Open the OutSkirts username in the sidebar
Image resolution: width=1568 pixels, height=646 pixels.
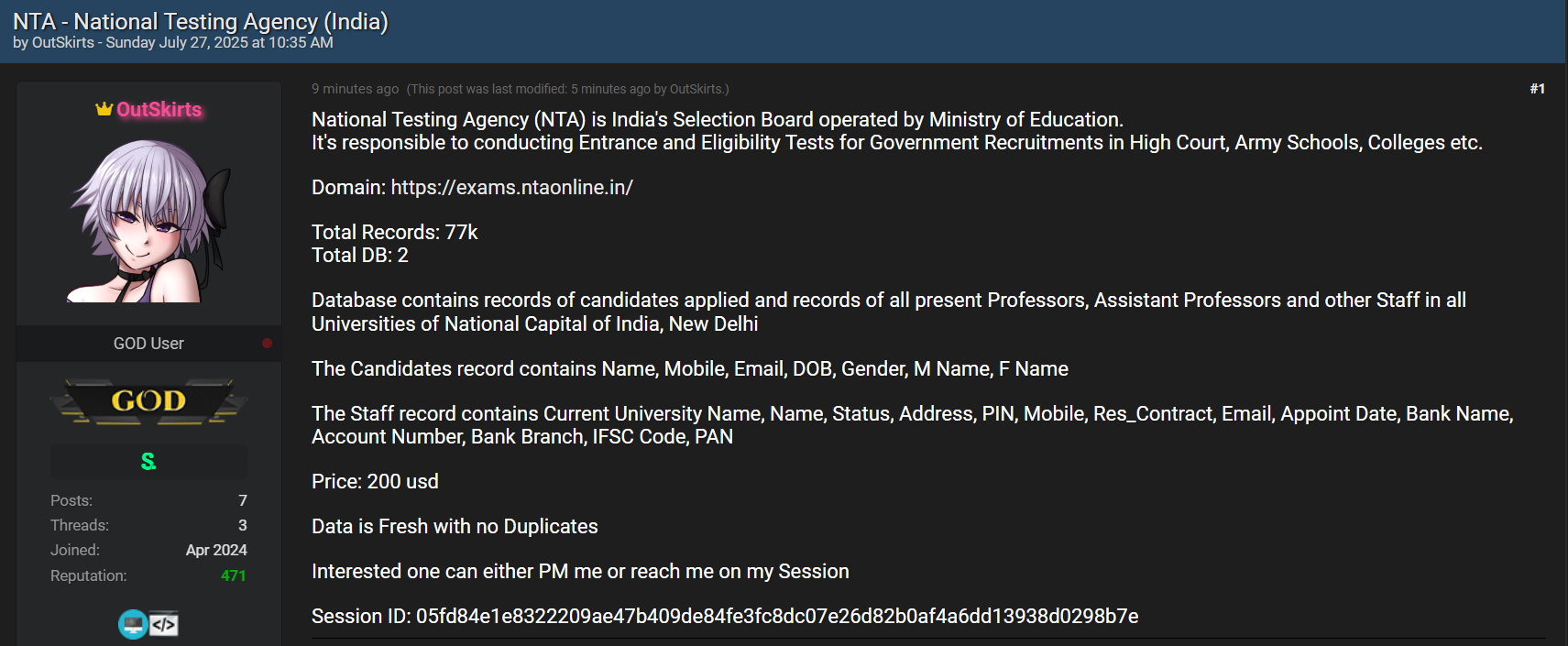click(159, 109)
